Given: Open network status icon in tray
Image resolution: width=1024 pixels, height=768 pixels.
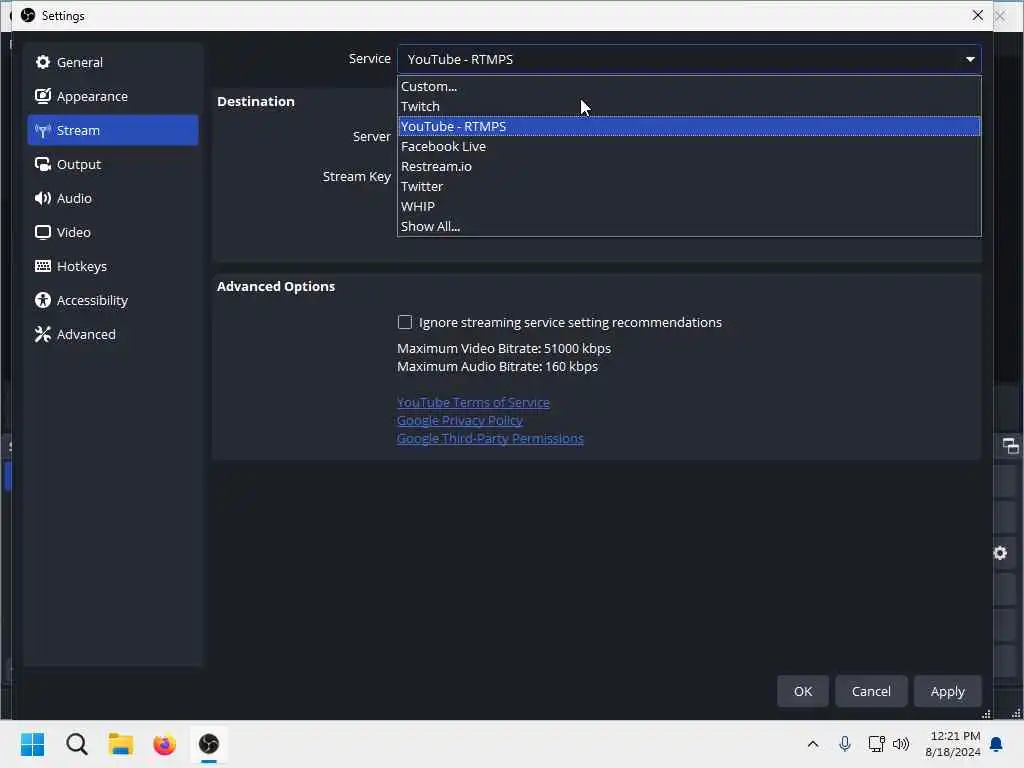Looking at the screenshot, I should [x=876, y=744].
